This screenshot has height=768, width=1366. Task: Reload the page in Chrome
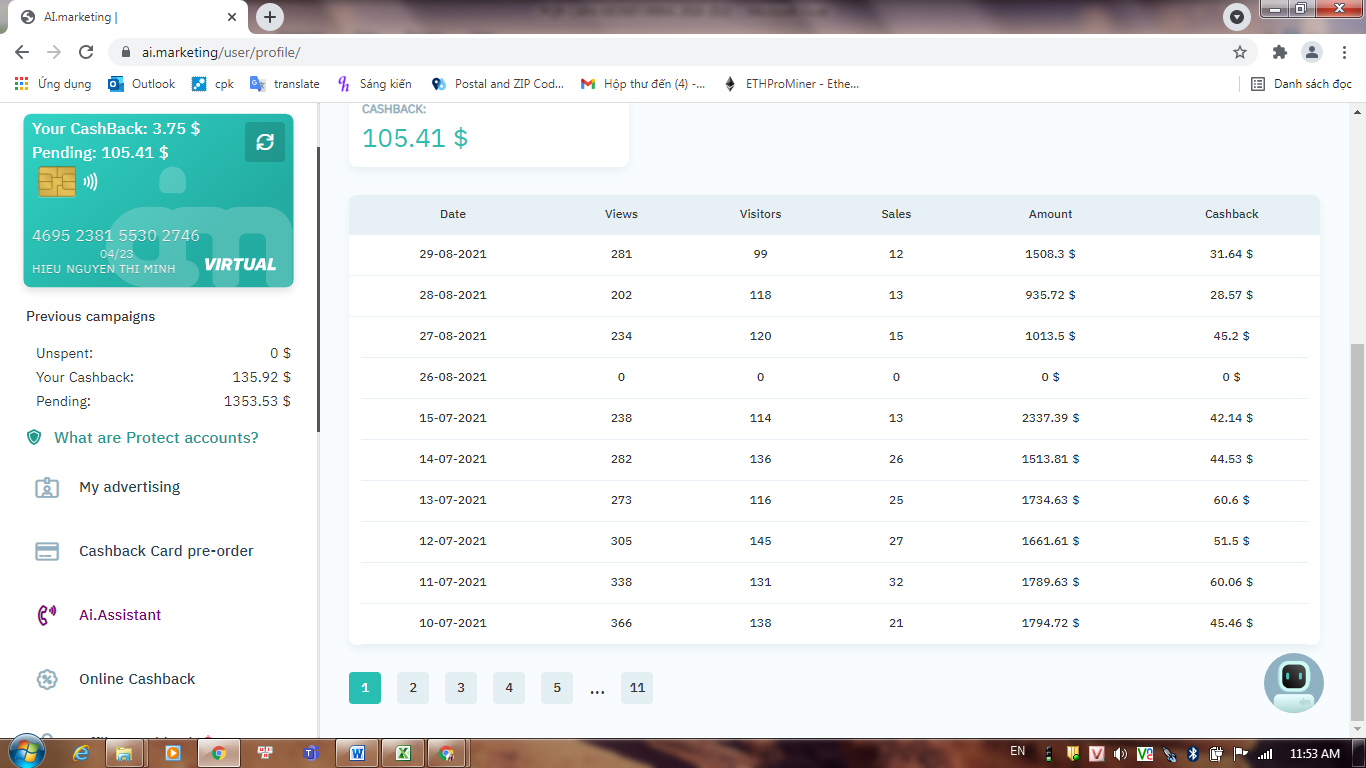pos(86,52)
